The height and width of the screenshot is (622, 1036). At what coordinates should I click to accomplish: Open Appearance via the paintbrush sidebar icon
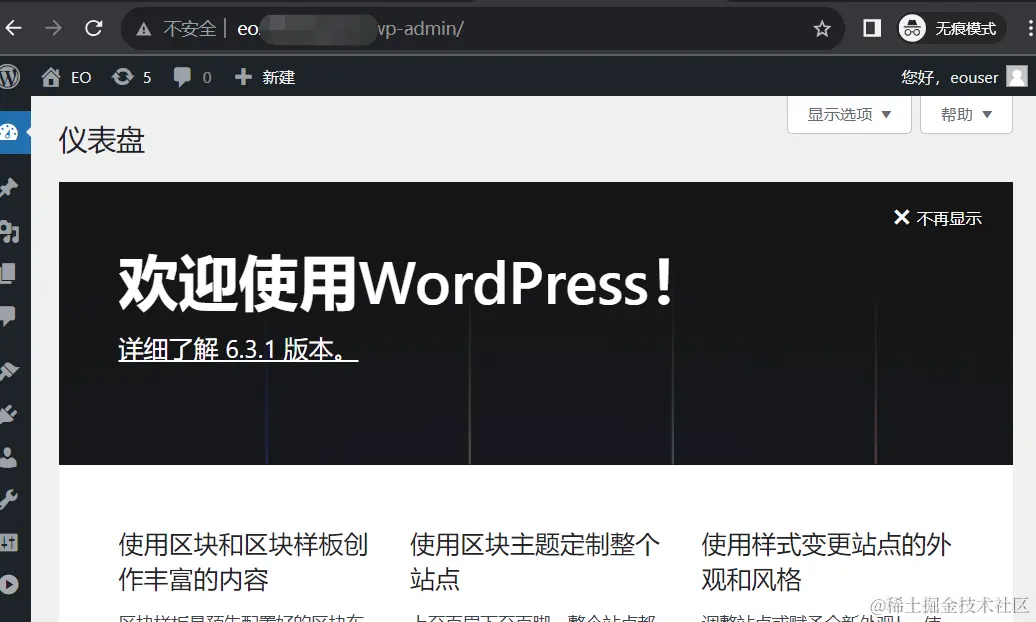(x=9, y=371)
